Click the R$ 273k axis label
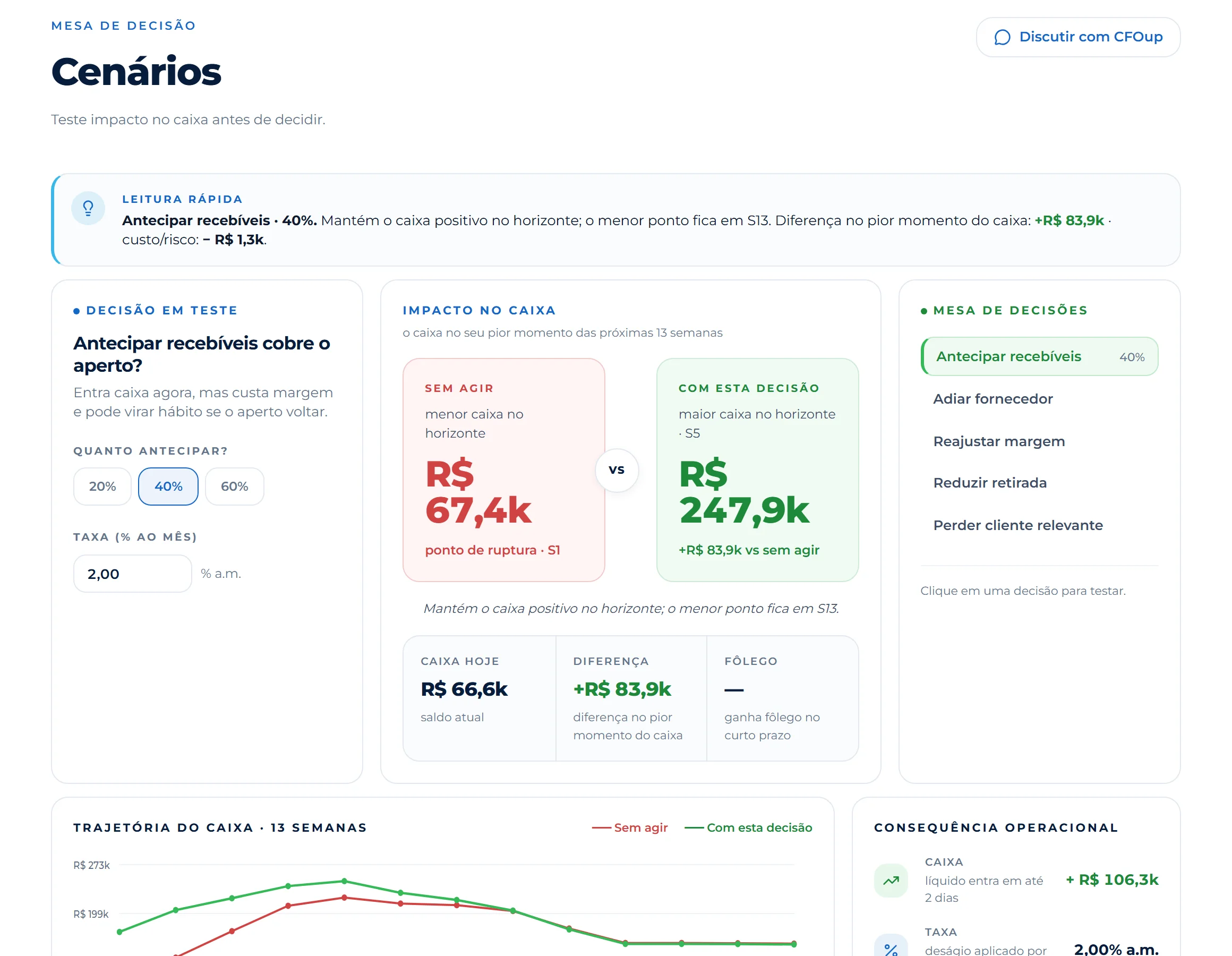Viewport: 1232px width, 956px height. pyautogui.click(x=91, y=865)
